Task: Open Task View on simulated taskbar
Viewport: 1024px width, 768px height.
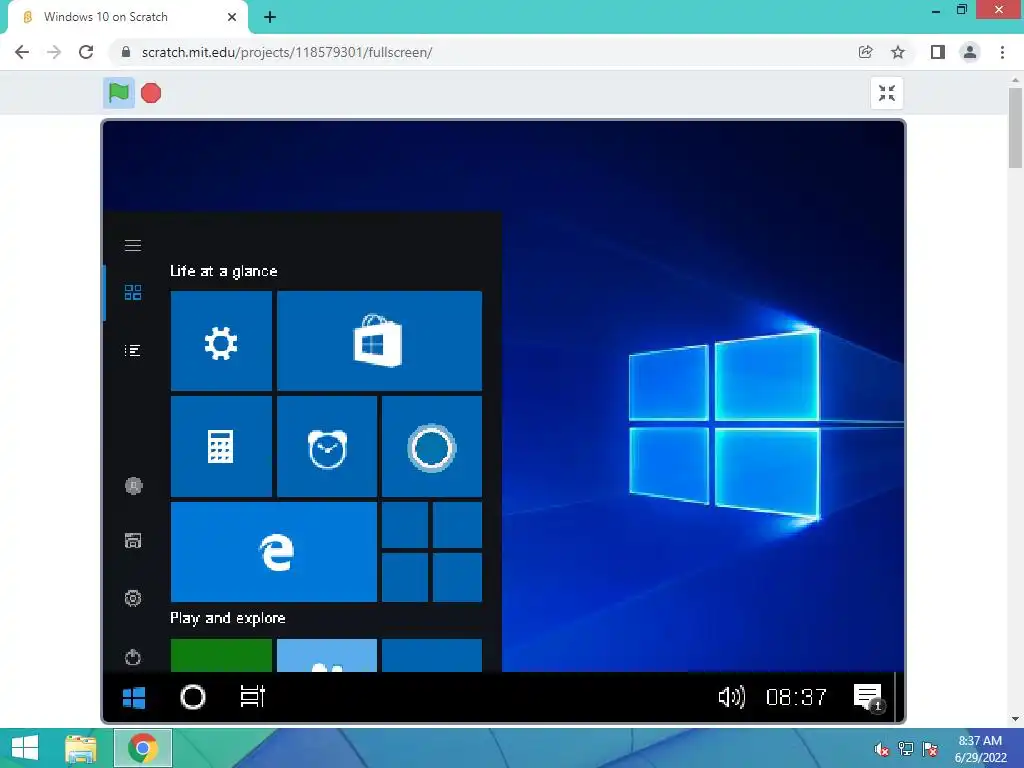Action: tap(253, 697)
